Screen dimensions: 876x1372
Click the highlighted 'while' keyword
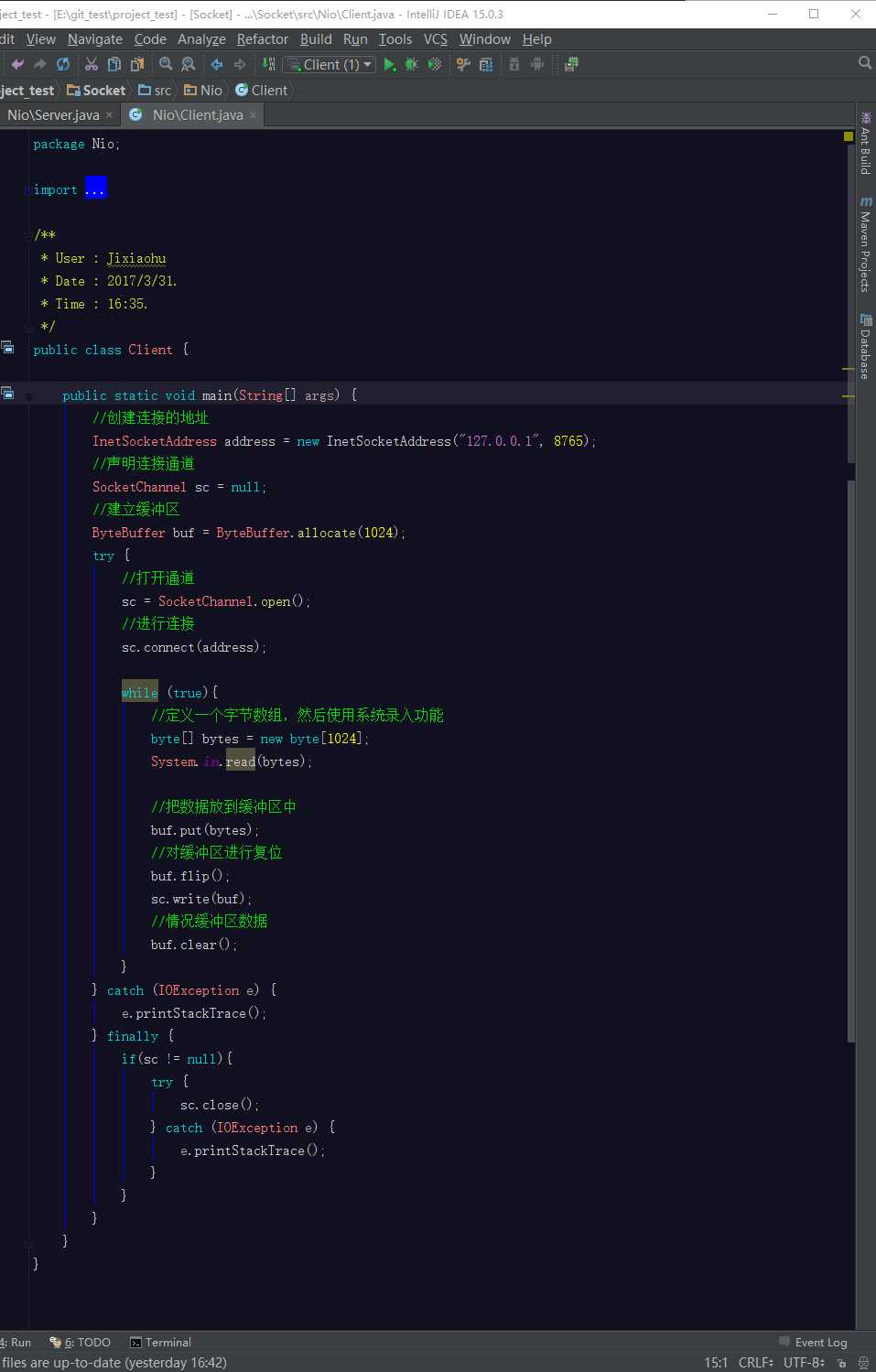[139, 693]
